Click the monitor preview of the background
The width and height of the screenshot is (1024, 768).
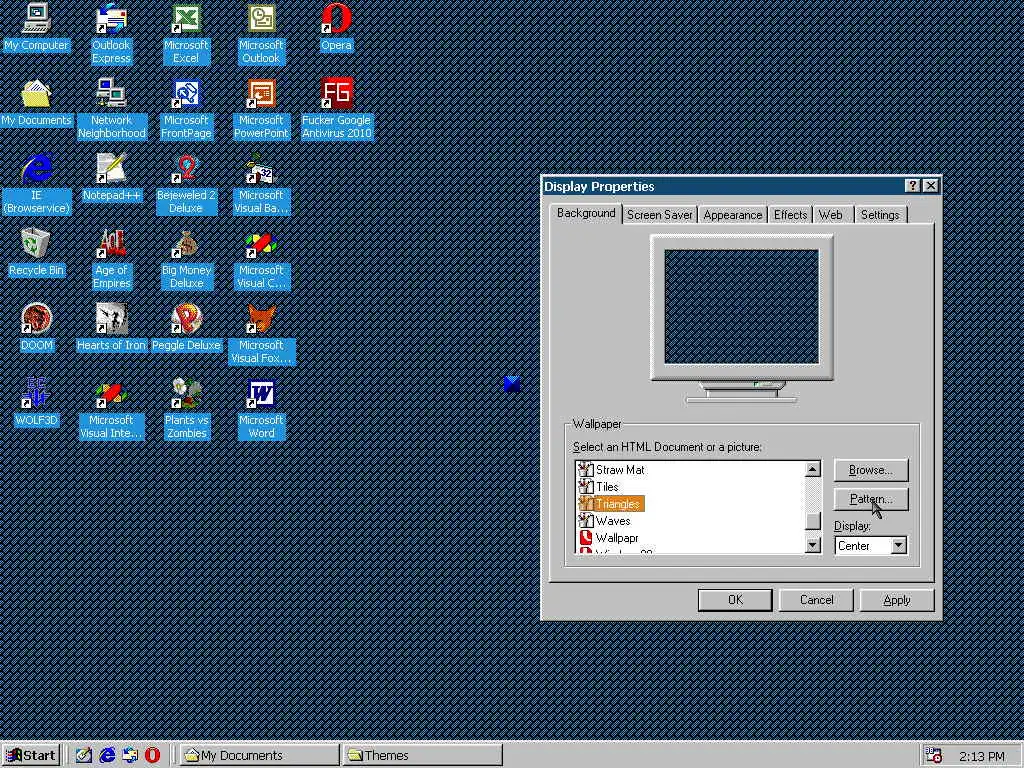click(741, 306)
